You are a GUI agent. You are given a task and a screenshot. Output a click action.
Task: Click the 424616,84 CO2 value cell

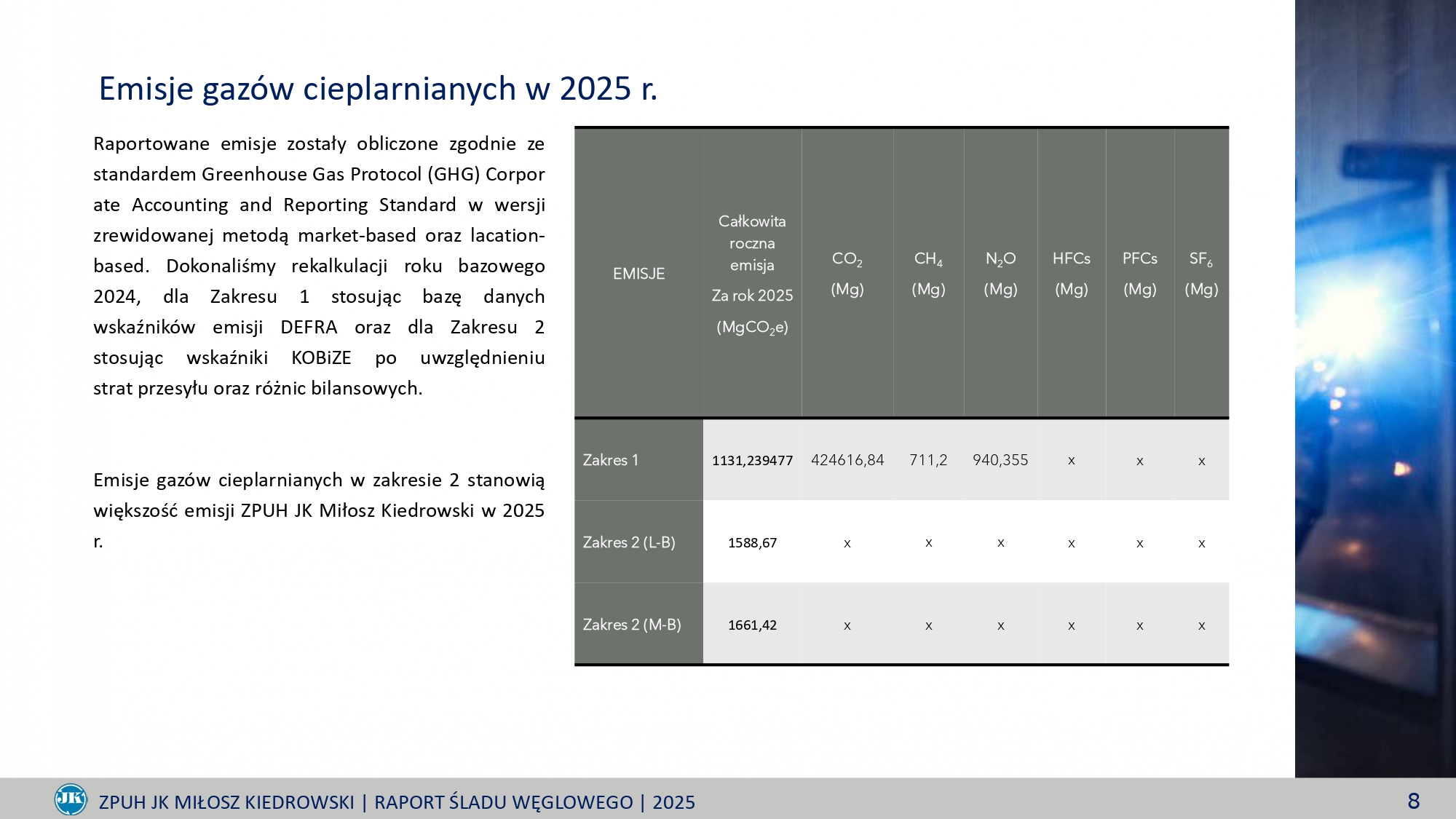tap(847, 460)
